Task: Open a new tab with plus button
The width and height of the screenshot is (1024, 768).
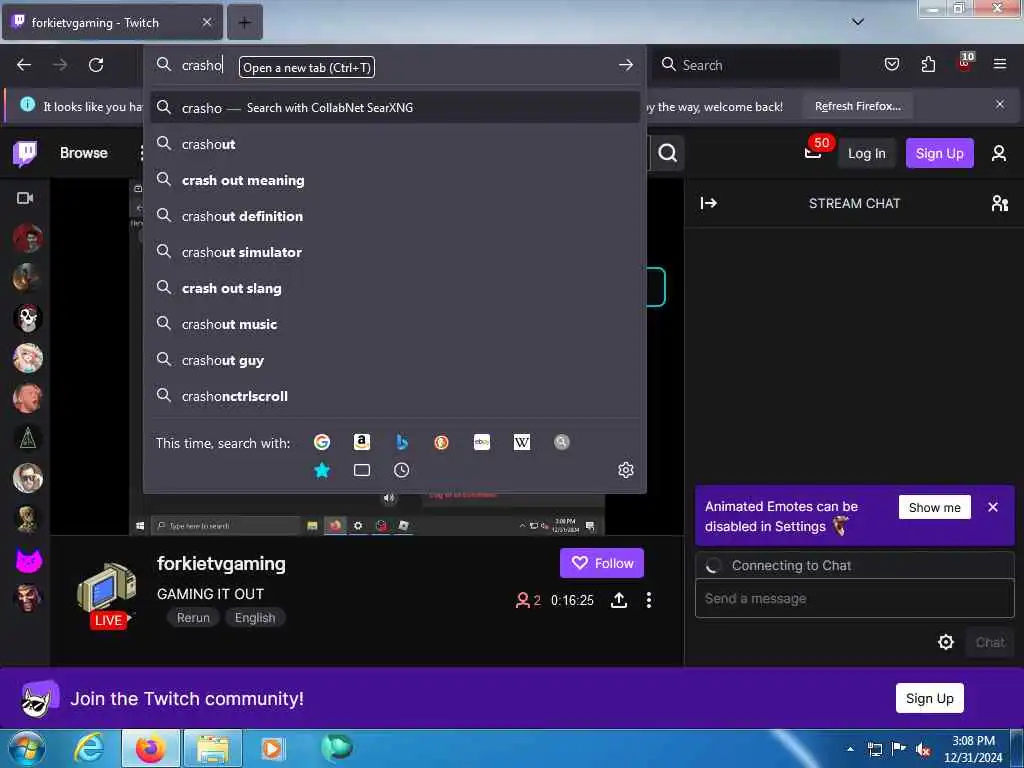Action: 244,22
